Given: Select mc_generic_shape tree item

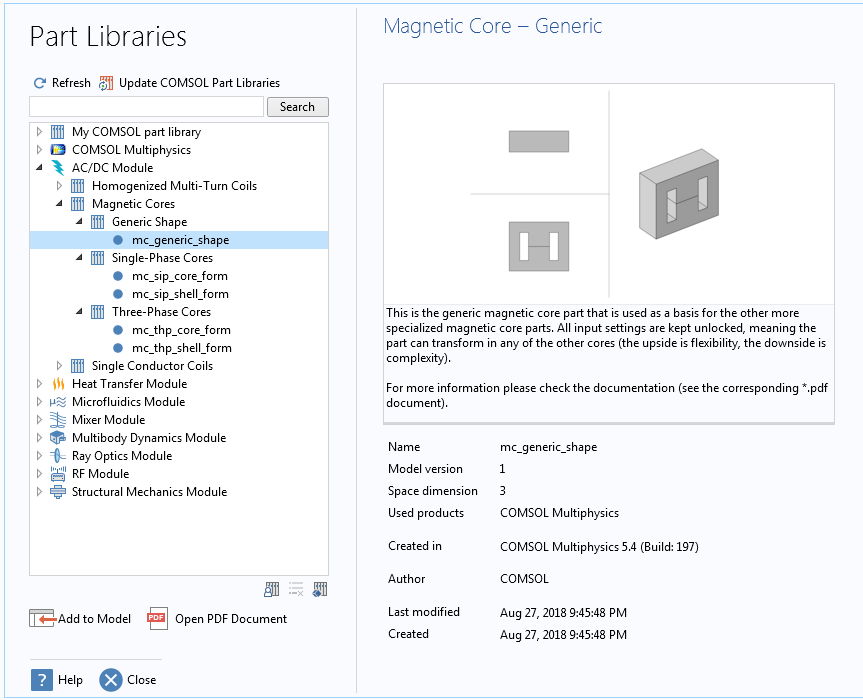Looking at the screenshot, I should click(179, 240).
